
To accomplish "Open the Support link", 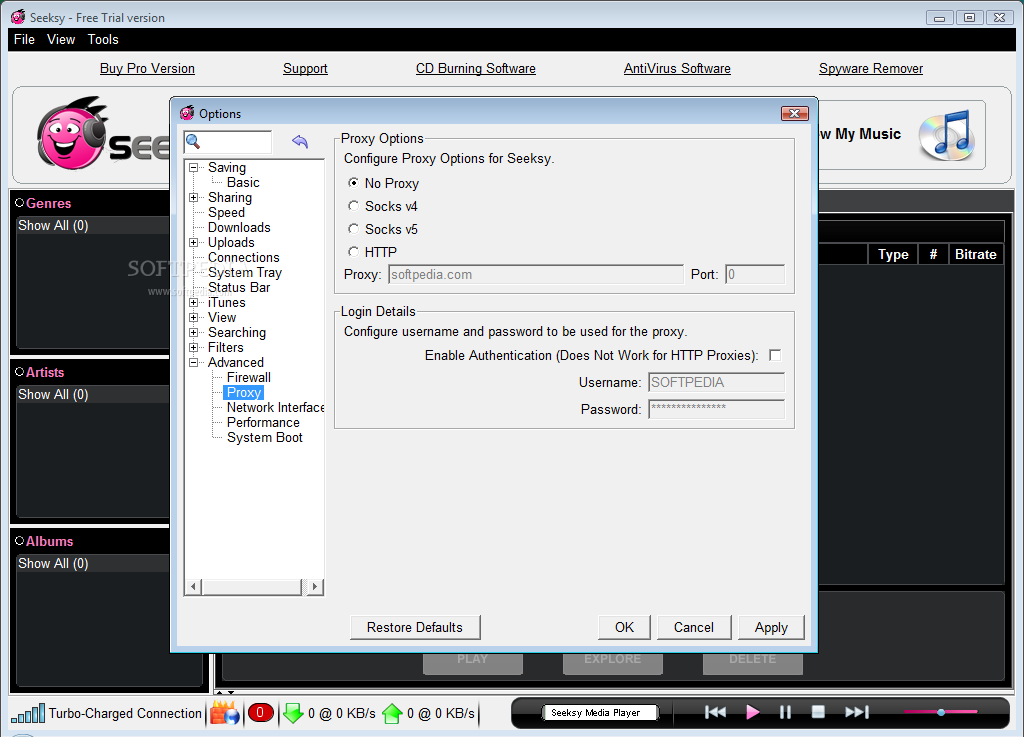I will [305, 68].
